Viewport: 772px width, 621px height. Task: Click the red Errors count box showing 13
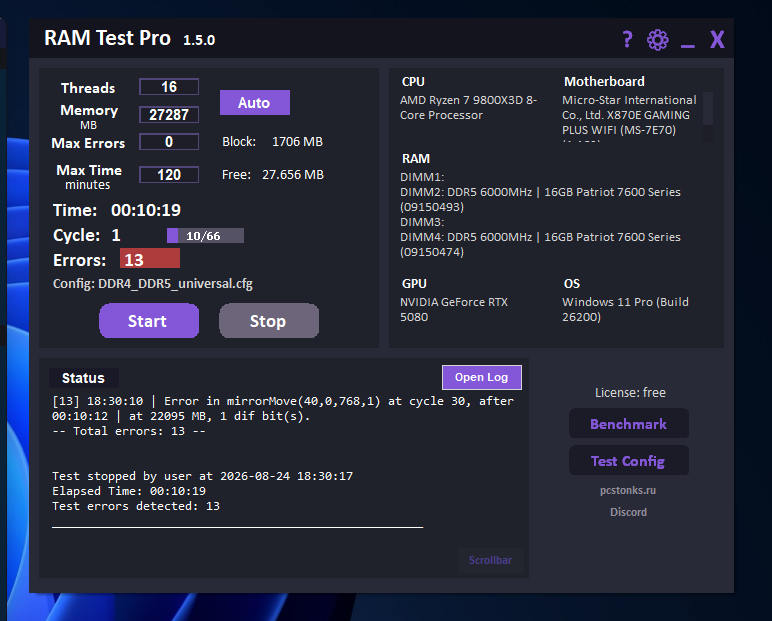(x=150, y=259)
